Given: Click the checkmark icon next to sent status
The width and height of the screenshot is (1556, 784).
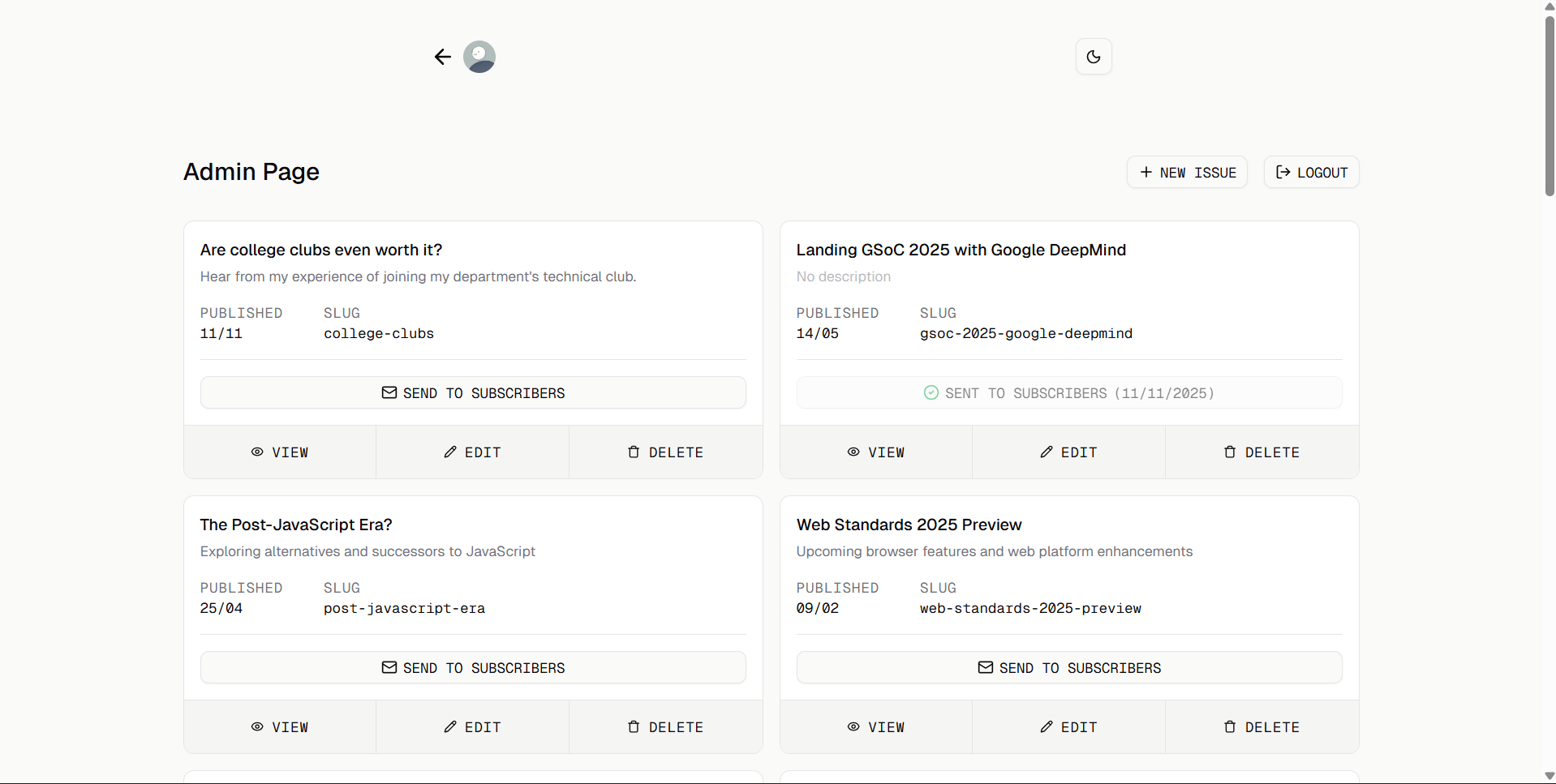Looking at the screenshot, I should click(x=931, y=392).
